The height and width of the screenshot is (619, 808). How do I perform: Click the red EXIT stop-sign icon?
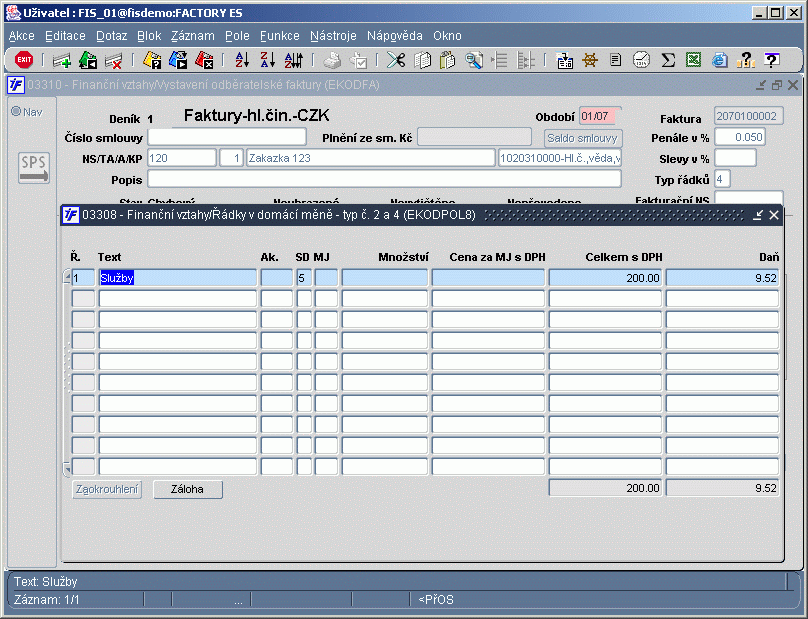pyautogui.click(x=24, y=60)
